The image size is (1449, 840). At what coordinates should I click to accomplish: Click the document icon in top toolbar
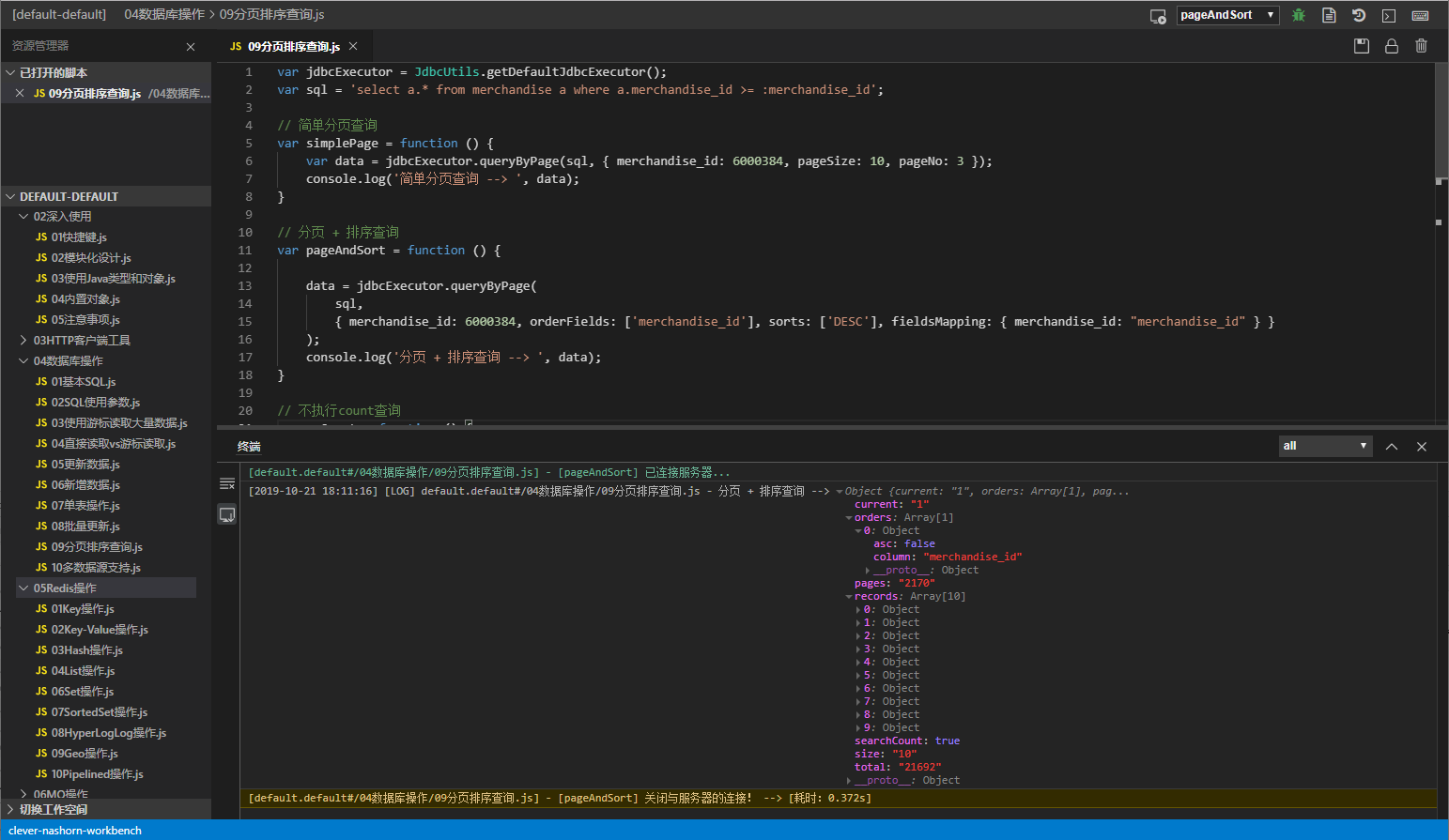point(1329,15)
